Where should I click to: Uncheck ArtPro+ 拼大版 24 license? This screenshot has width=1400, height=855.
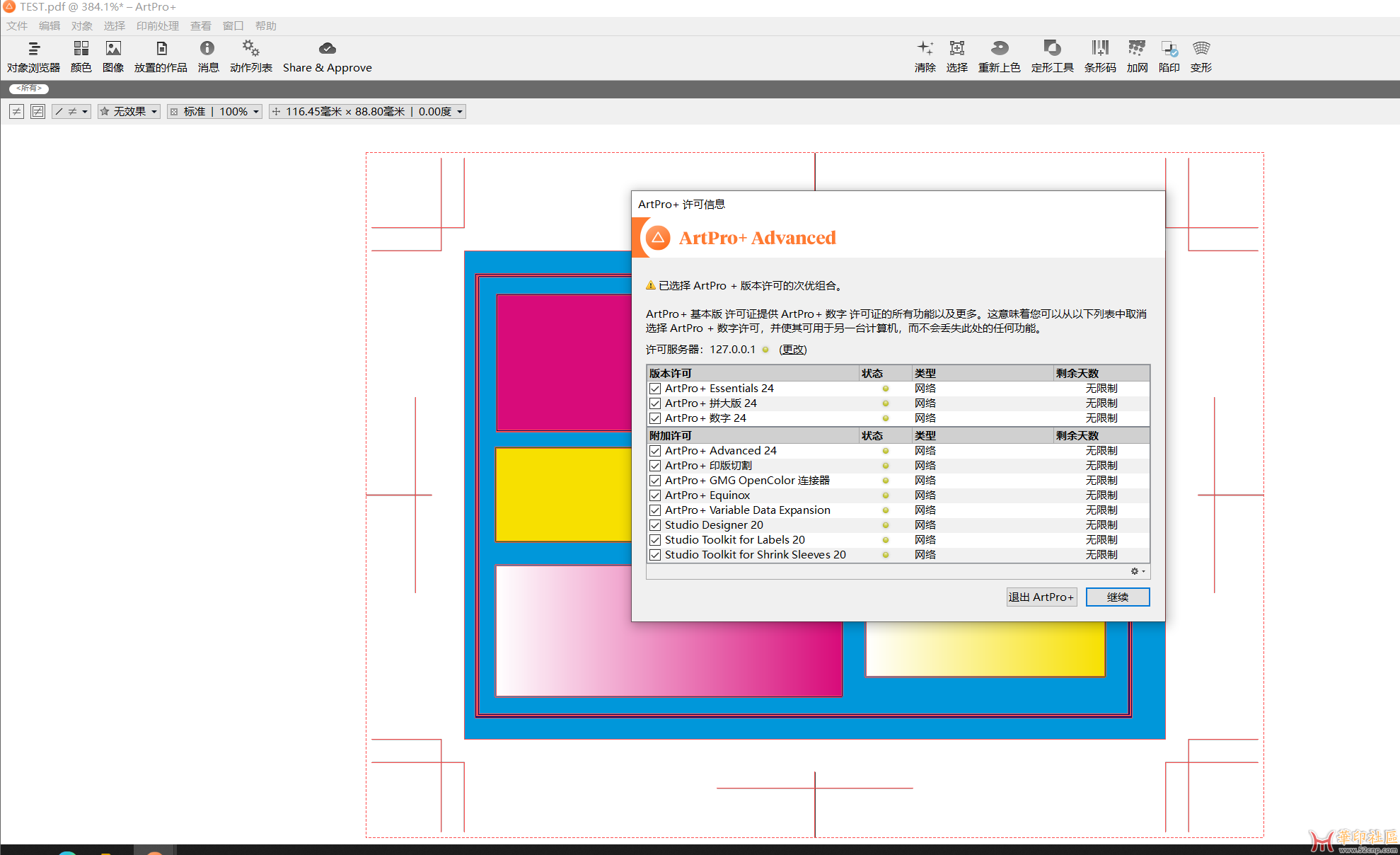tap(655, 403)
